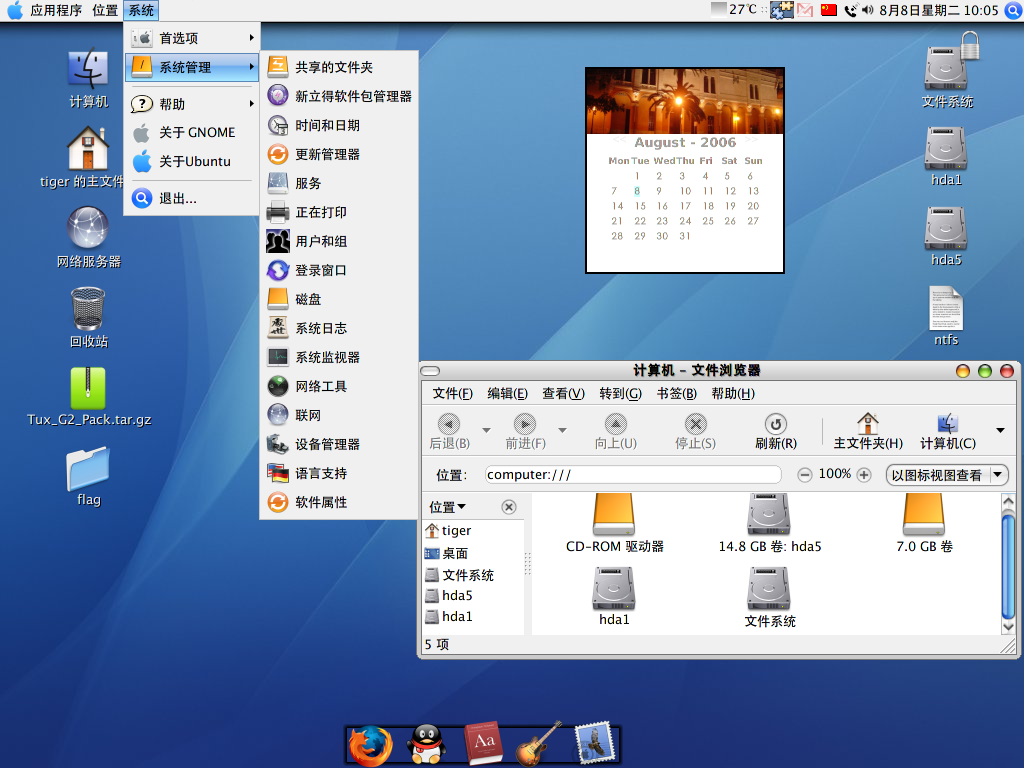Open the 应用程序 menu

coord(56,10)
